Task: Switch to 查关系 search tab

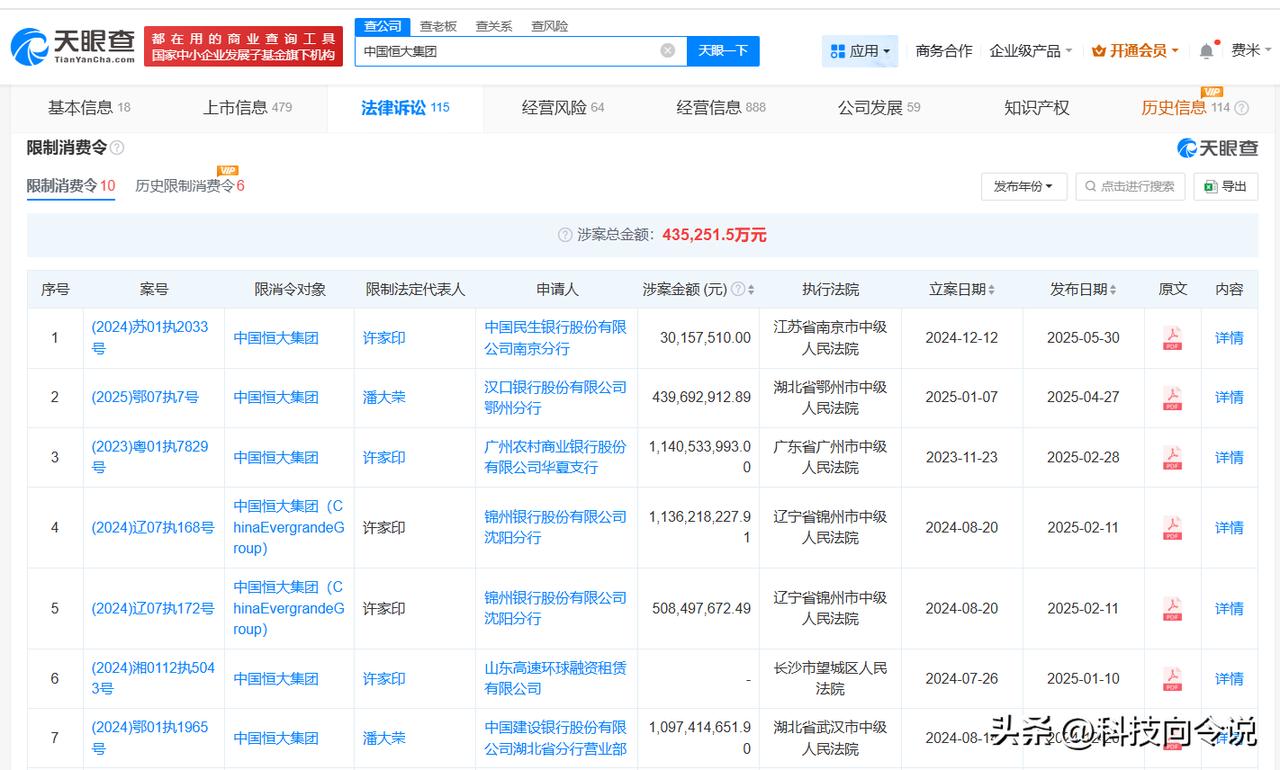Action: (x=494, y=26)
